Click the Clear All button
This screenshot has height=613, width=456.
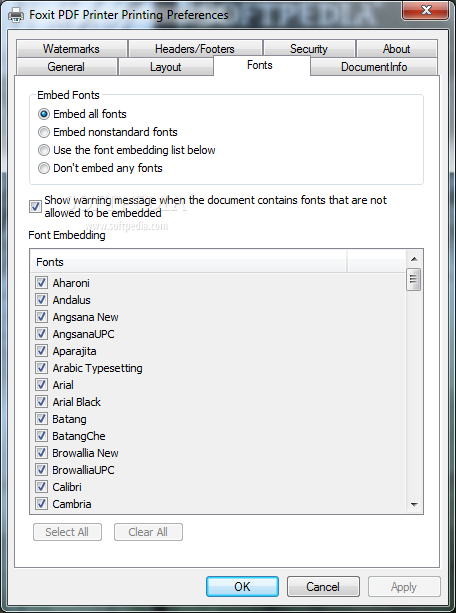click(x=148, y=532)
